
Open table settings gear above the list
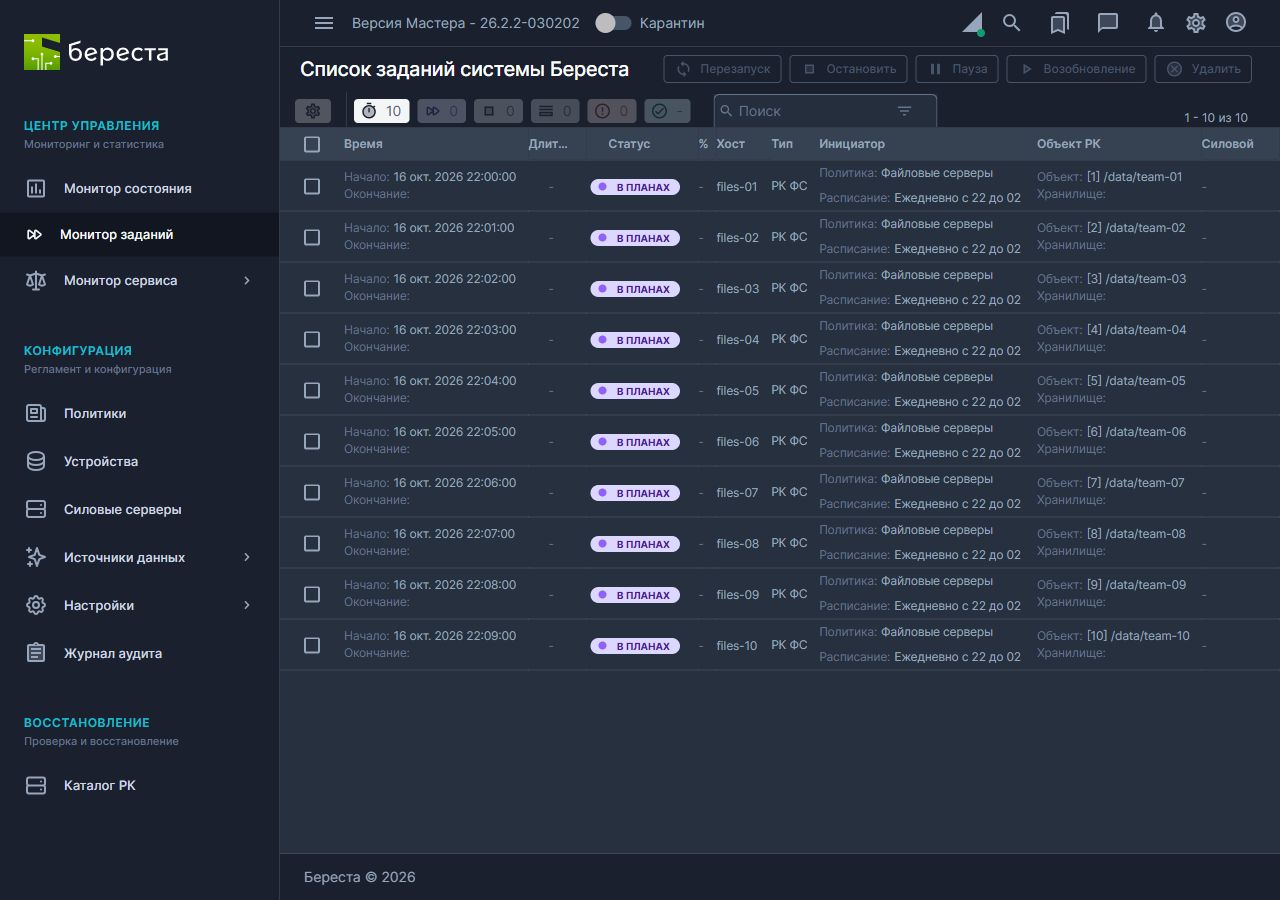[x=313, y=111]
